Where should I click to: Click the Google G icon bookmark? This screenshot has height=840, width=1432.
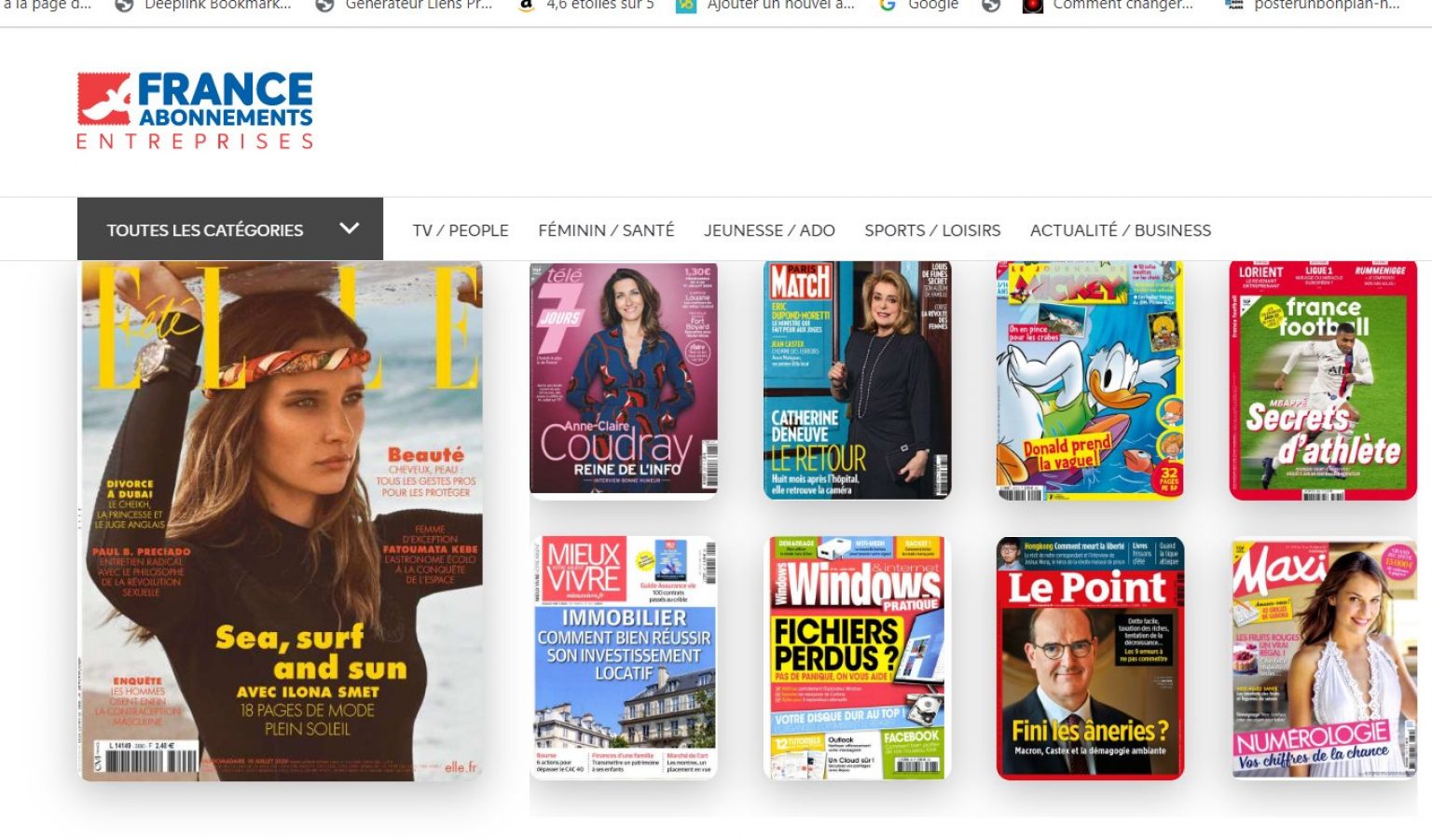[x=888, y=6]
